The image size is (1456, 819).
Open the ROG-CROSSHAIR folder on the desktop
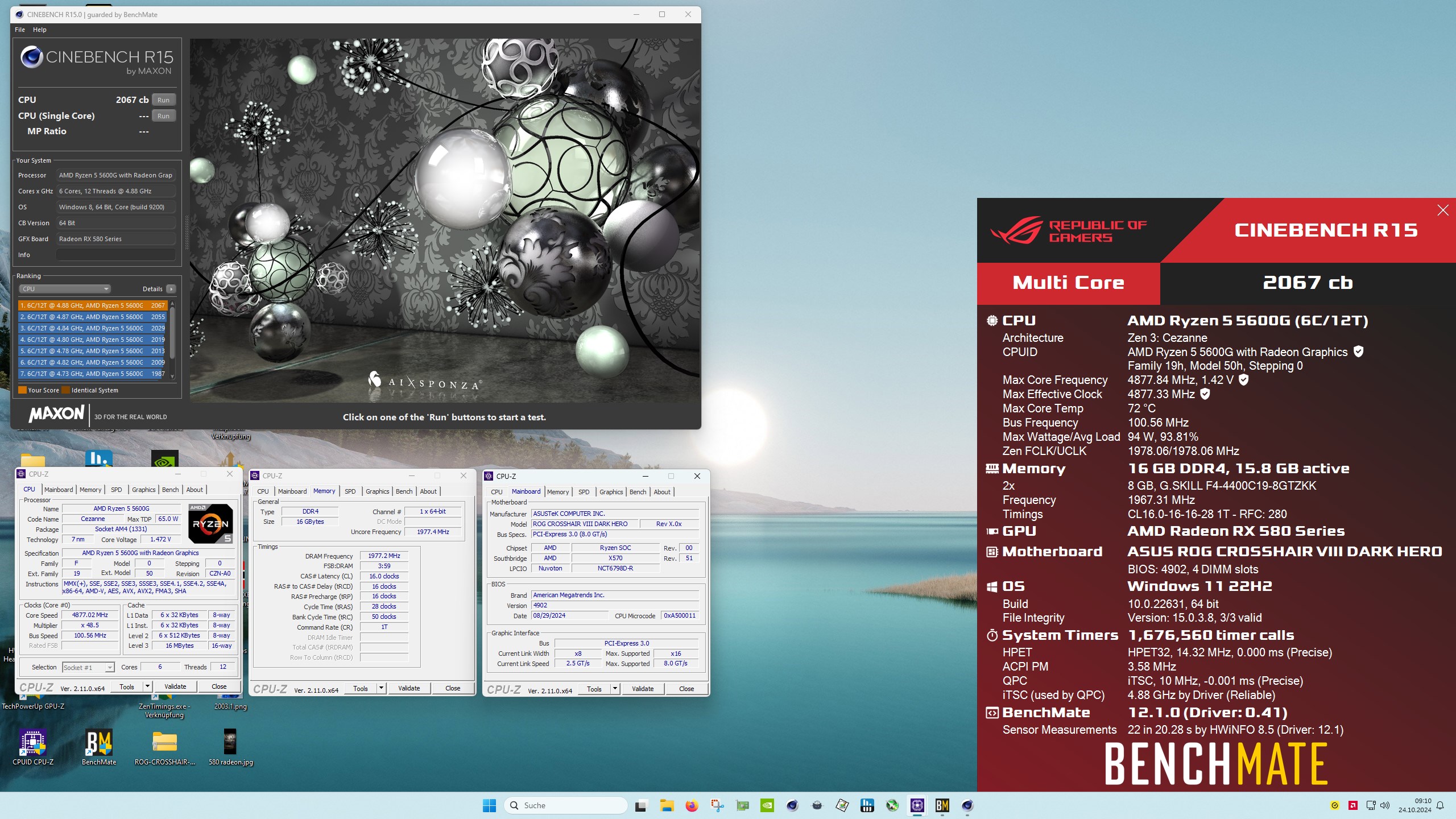tap(165, 747)
